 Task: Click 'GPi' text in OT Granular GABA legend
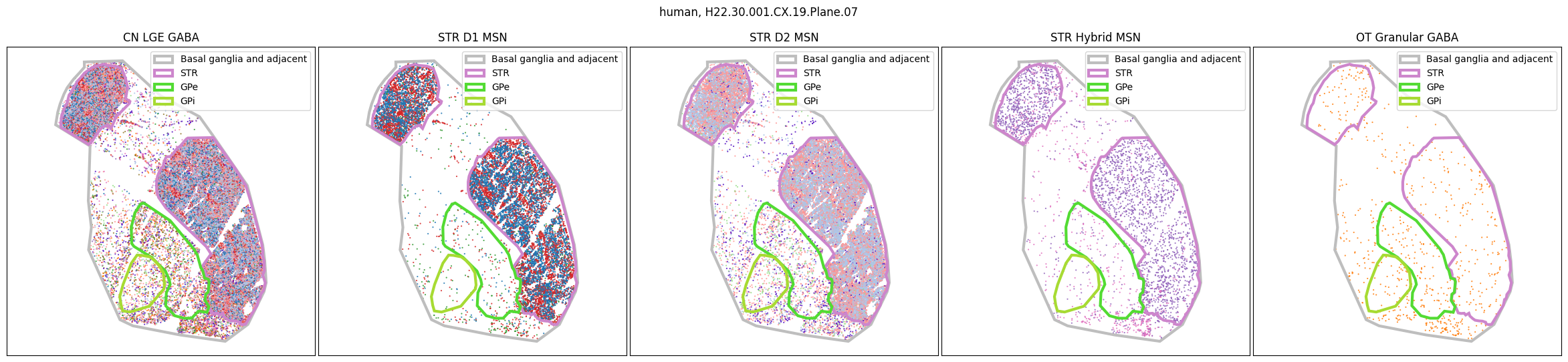pyautogui.click(x=1434, y=102)
